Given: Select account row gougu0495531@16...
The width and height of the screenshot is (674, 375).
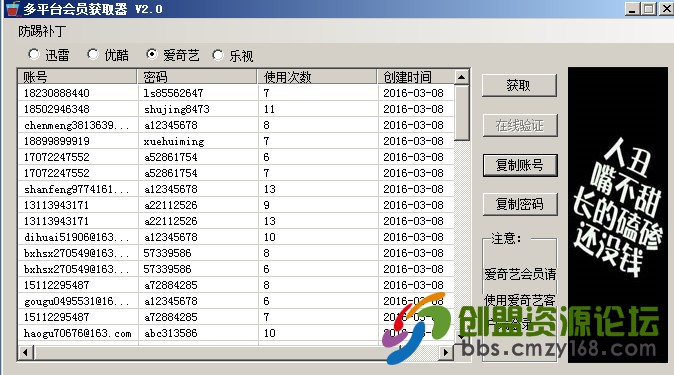Looking at the screenshot, I should pos(236,301).
